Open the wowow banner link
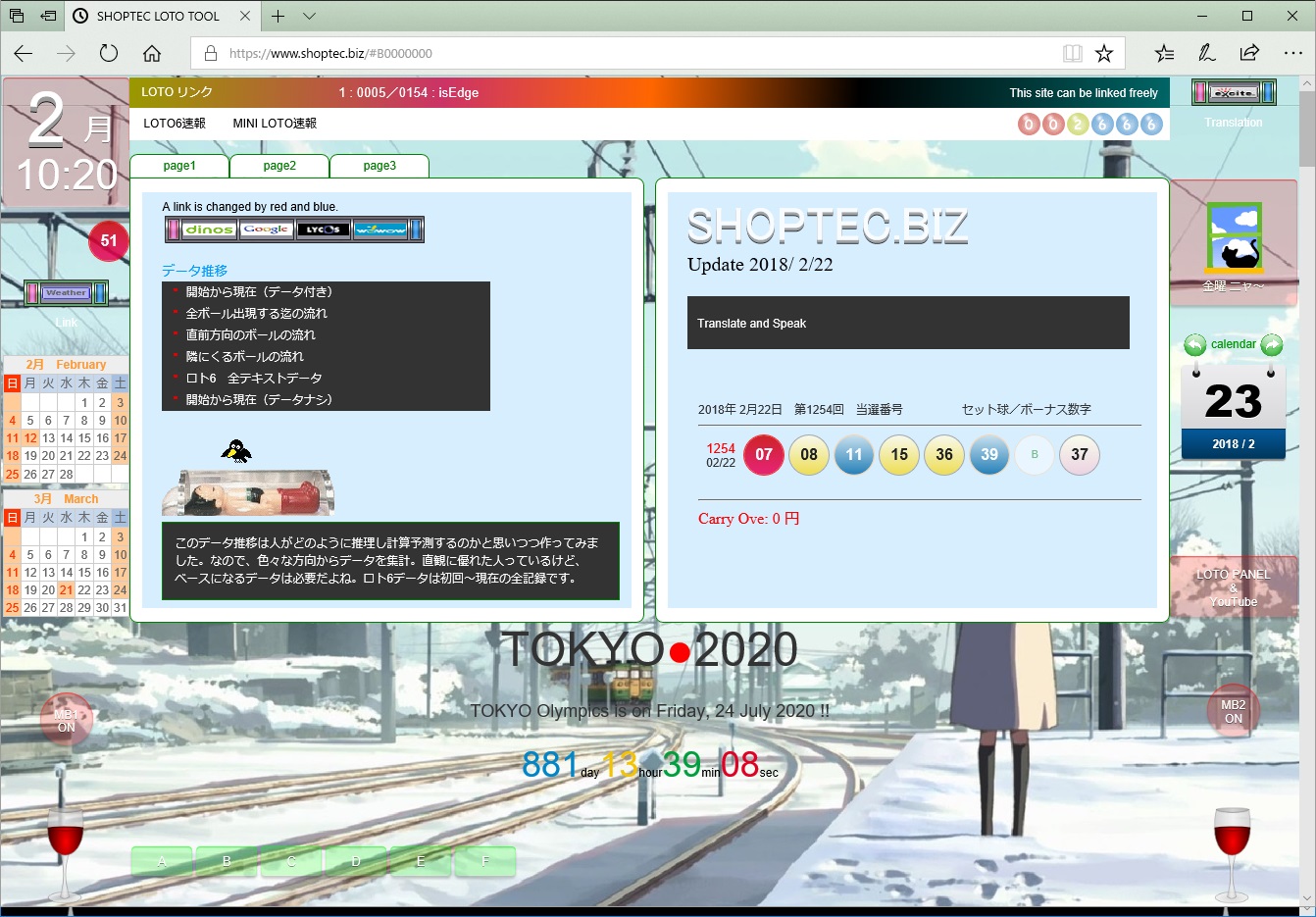 [380, 229]
